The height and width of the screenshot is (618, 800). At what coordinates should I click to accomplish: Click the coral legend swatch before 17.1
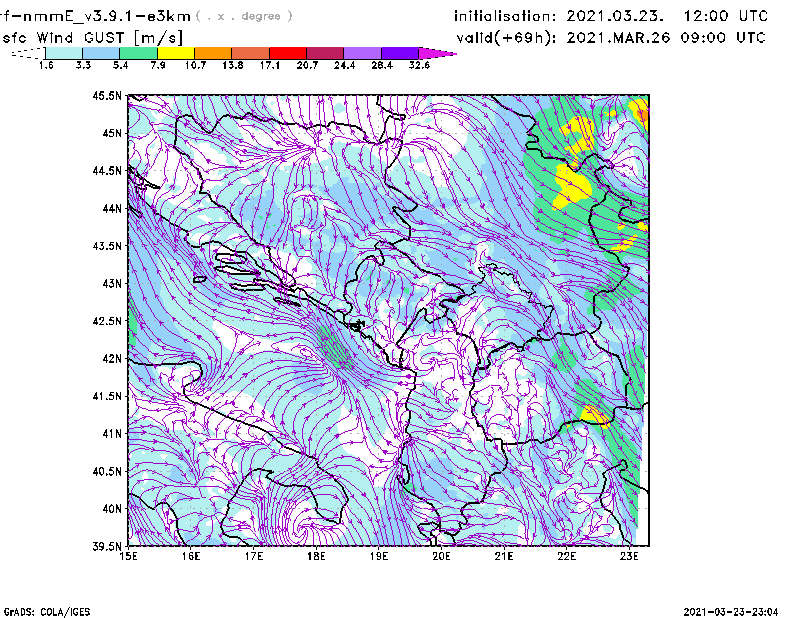click(x=251, y=53)
